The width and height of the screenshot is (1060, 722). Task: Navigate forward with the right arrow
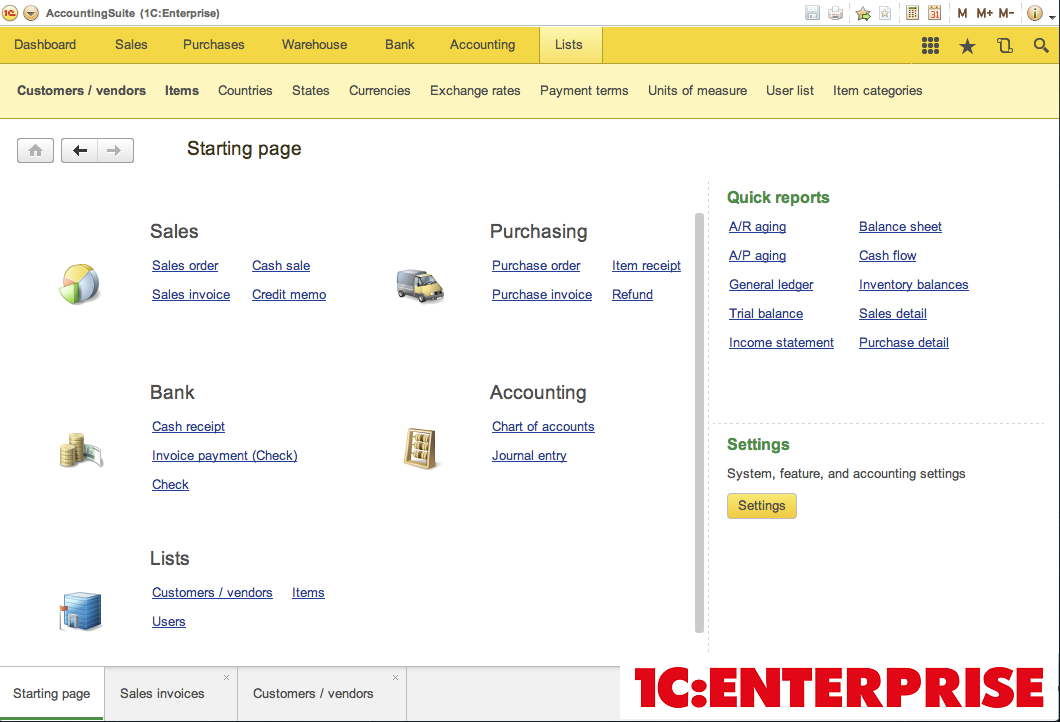click(116, 150)
